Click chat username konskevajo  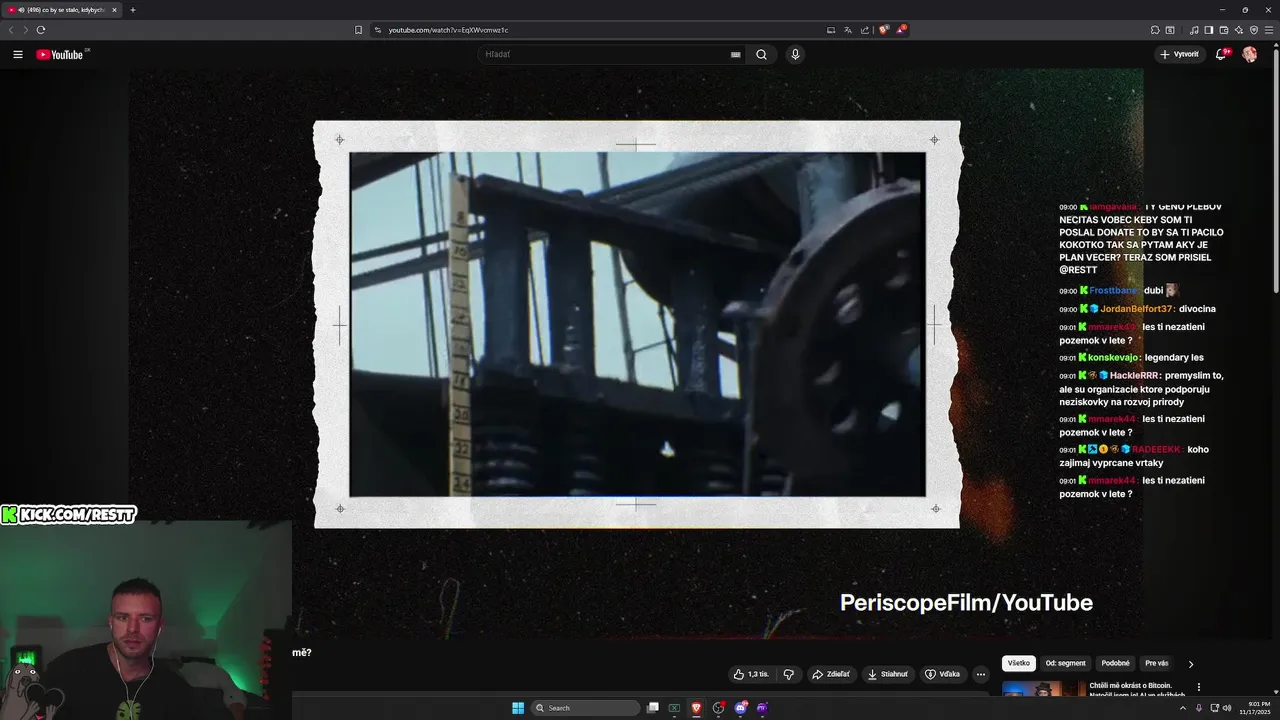tap(1115, 357)
